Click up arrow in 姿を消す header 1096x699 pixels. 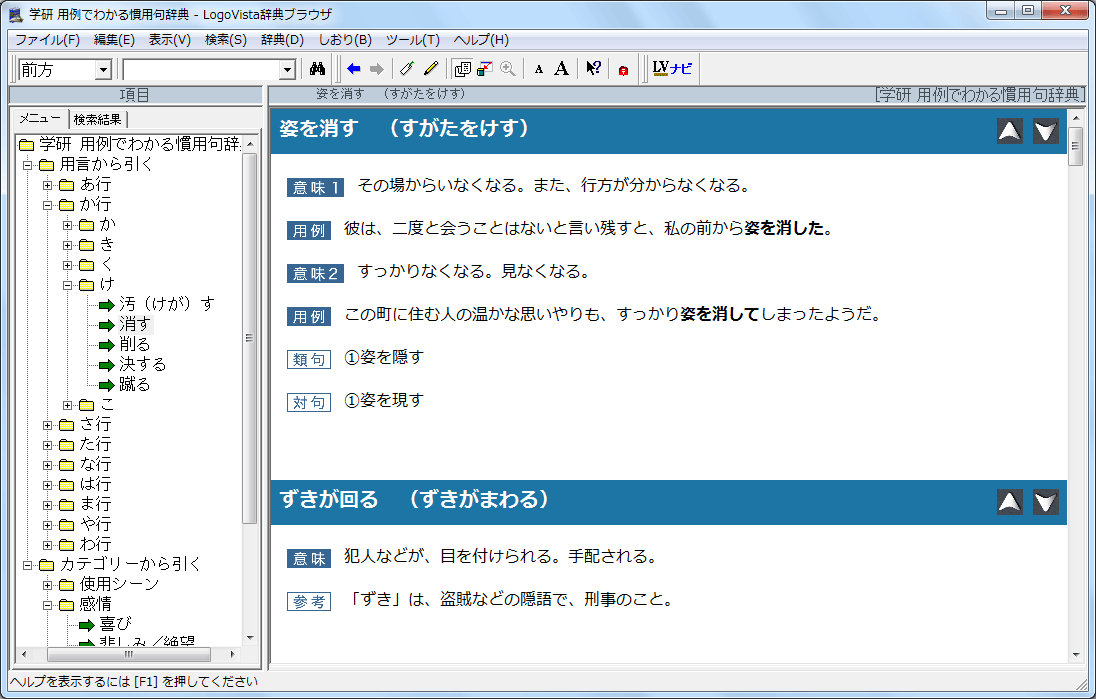(x=1009, y=131)
